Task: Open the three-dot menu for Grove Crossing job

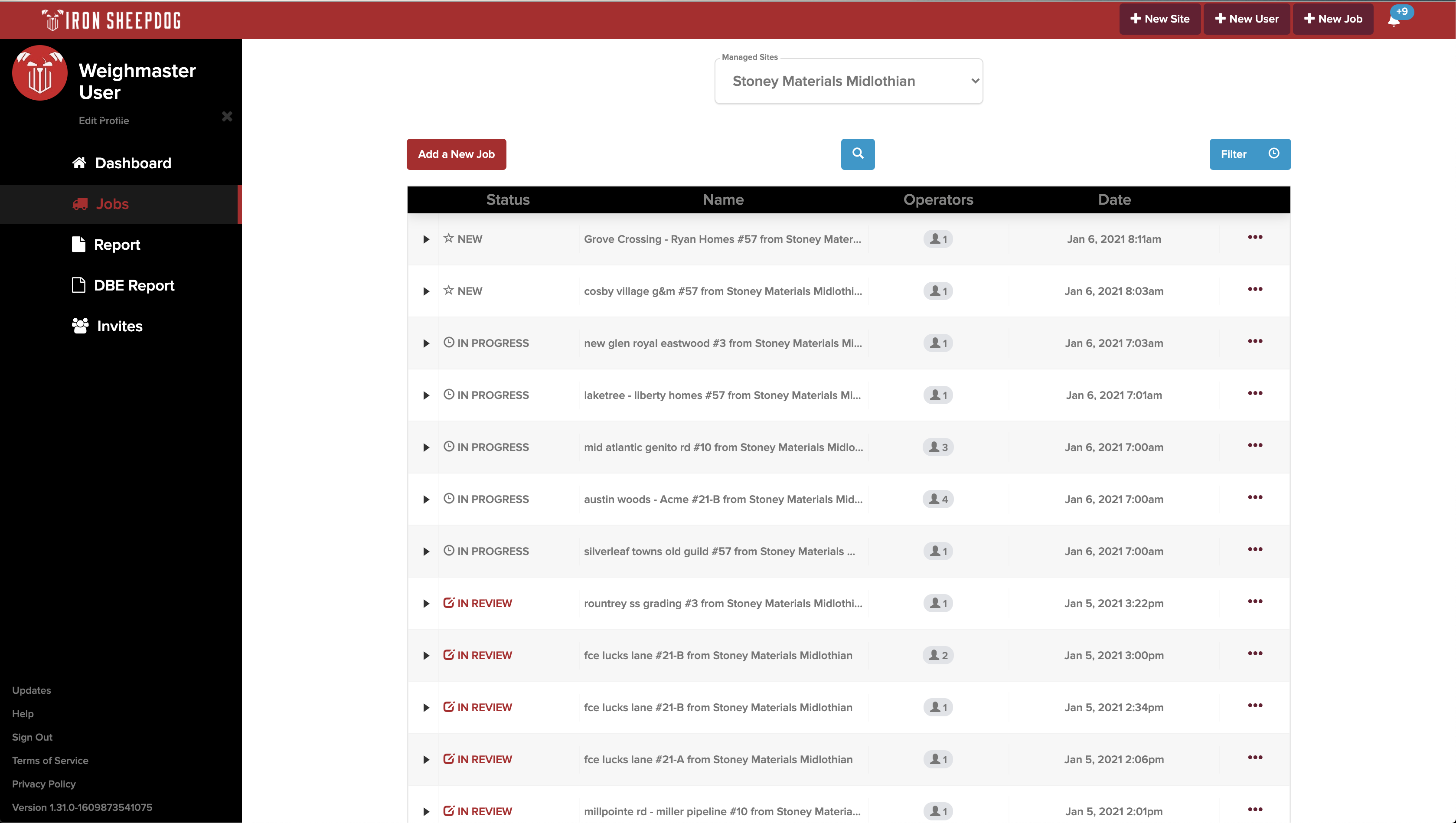Action: [1255, 238]
